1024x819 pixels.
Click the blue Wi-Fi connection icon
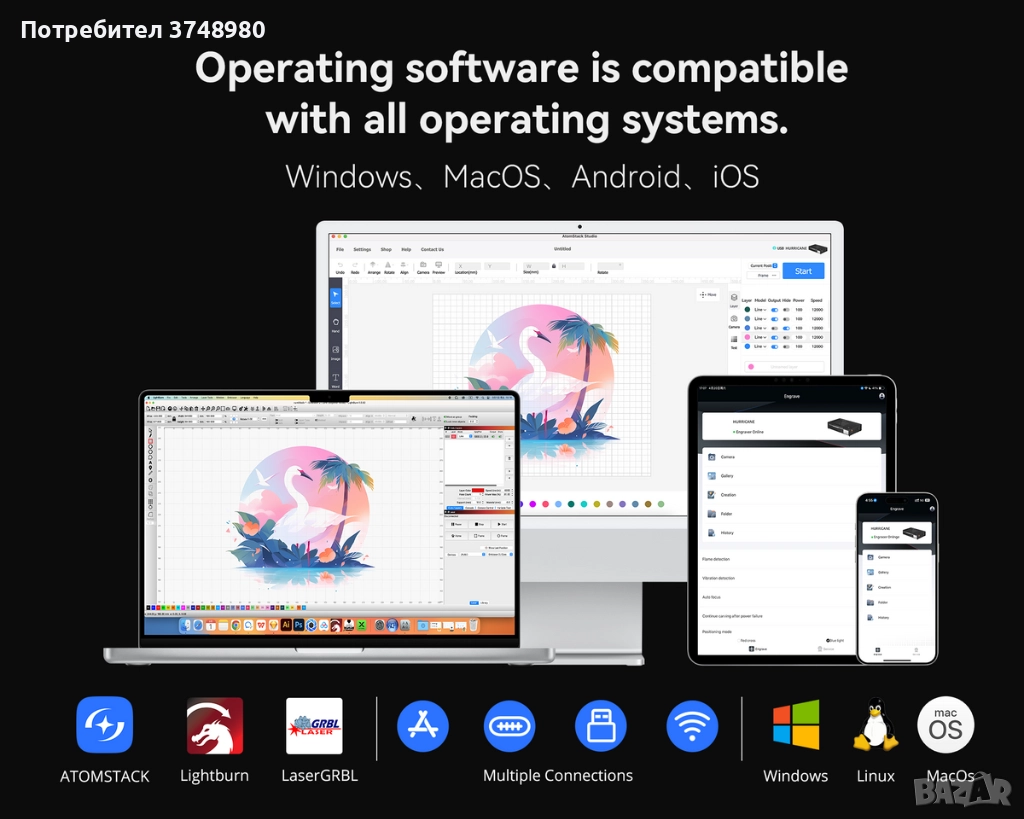click(x=692, y=726)
